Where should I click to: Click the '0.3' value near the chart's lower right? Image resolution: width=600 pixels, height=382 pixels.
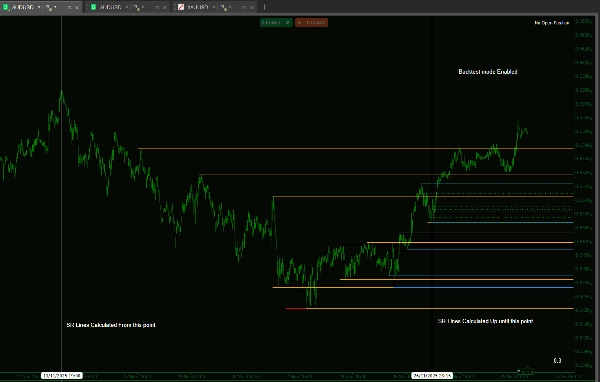(558, 361)
